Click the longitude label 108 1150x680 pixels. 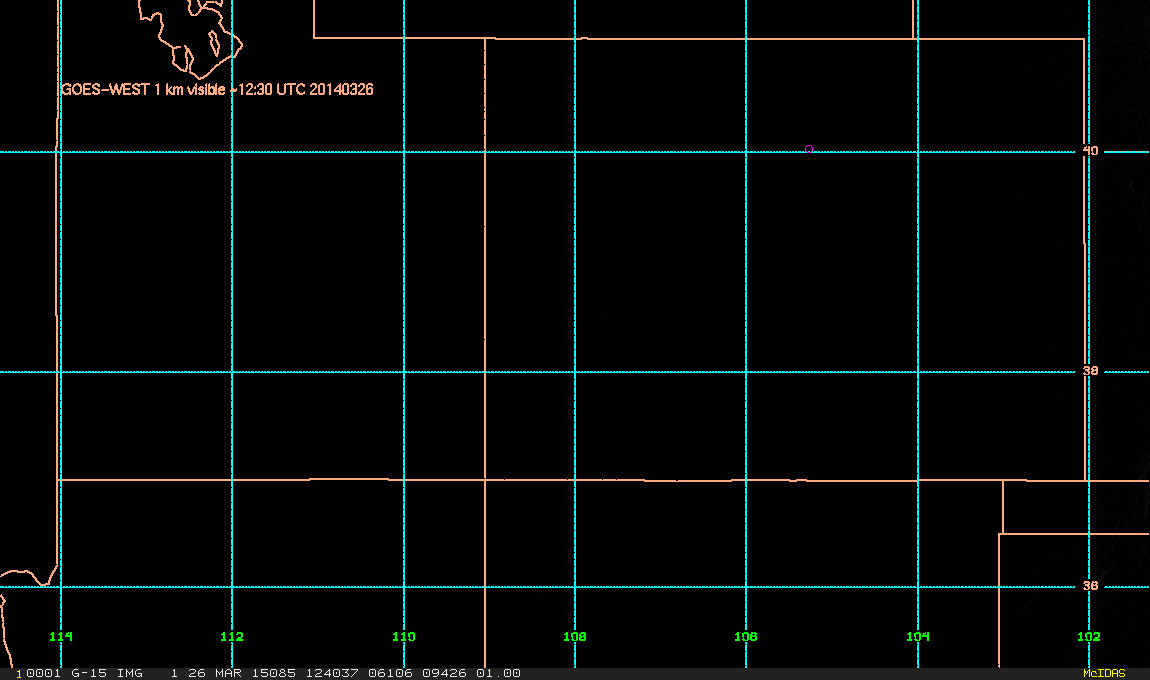point(575,637)
